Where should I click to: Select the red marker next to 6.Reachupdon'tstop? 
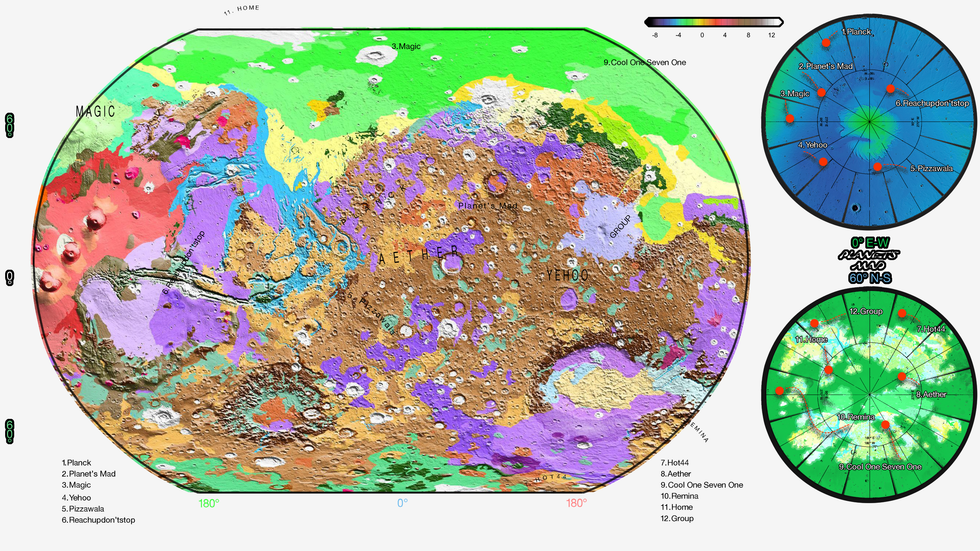(x=890, y=90)
